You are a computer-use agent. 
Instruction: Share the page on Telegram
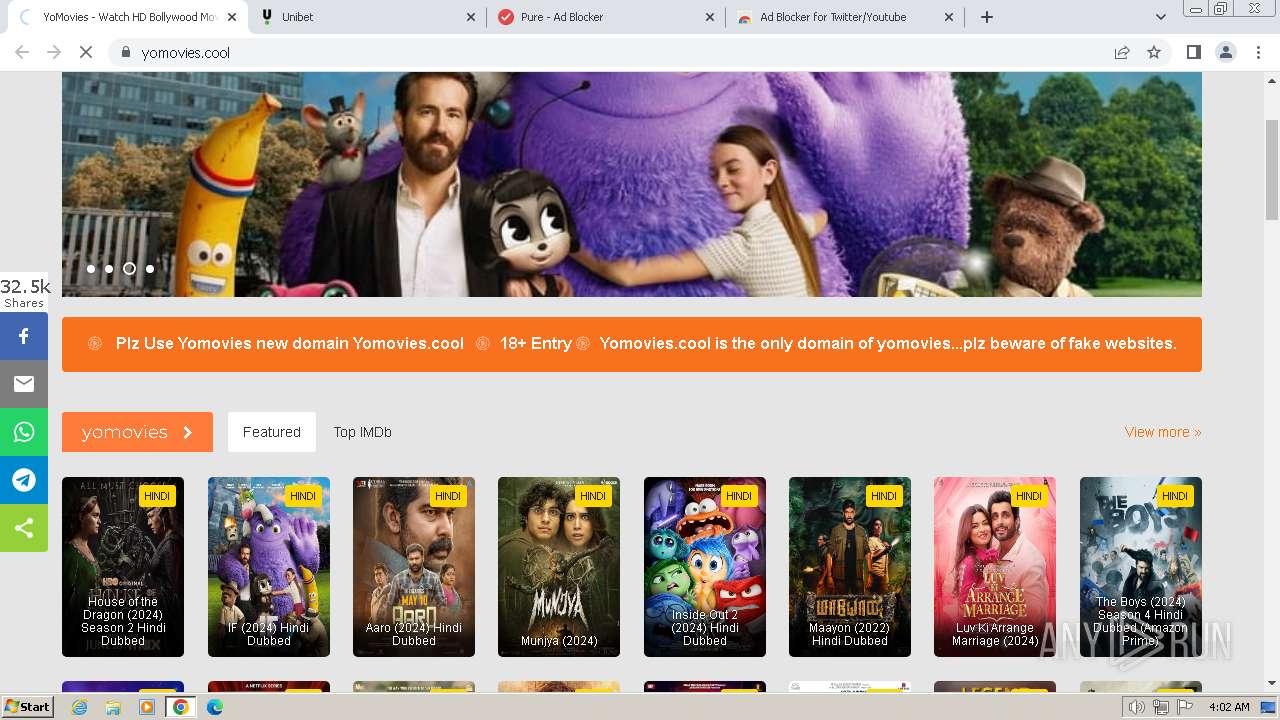24,480
